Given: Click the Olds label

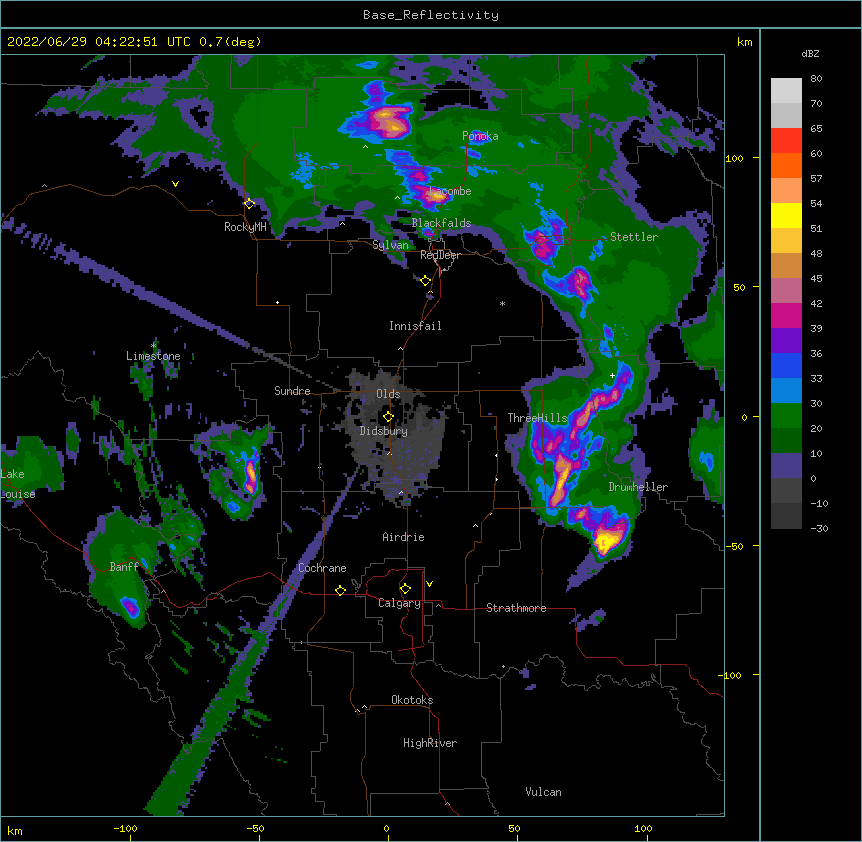Looking at the screenshot, I should (x=388, y=394).
